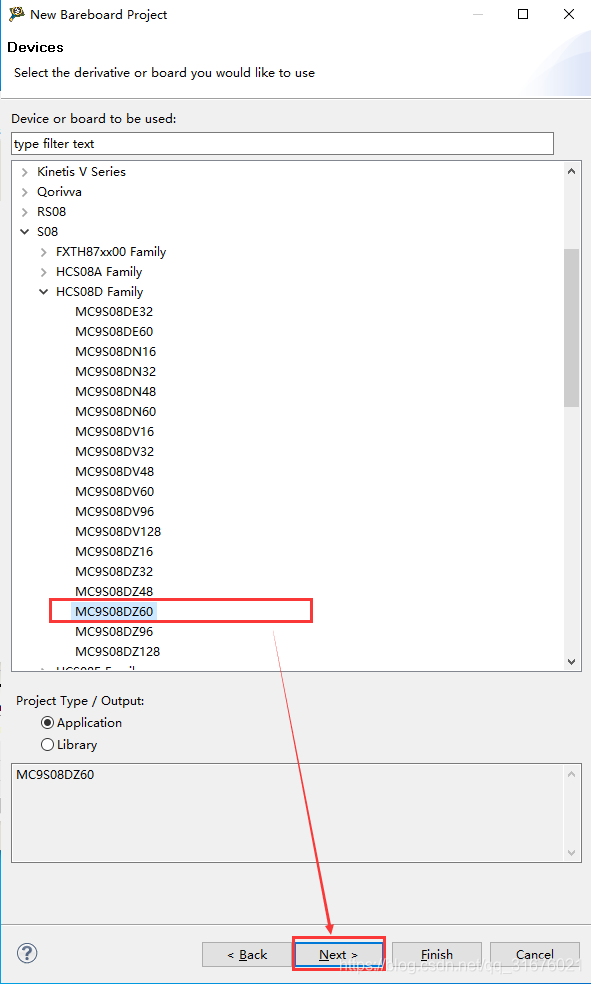The height and width of the screenshot is (984, 591).
Task: Select MC9S08DE32 device
Action: 114,312
